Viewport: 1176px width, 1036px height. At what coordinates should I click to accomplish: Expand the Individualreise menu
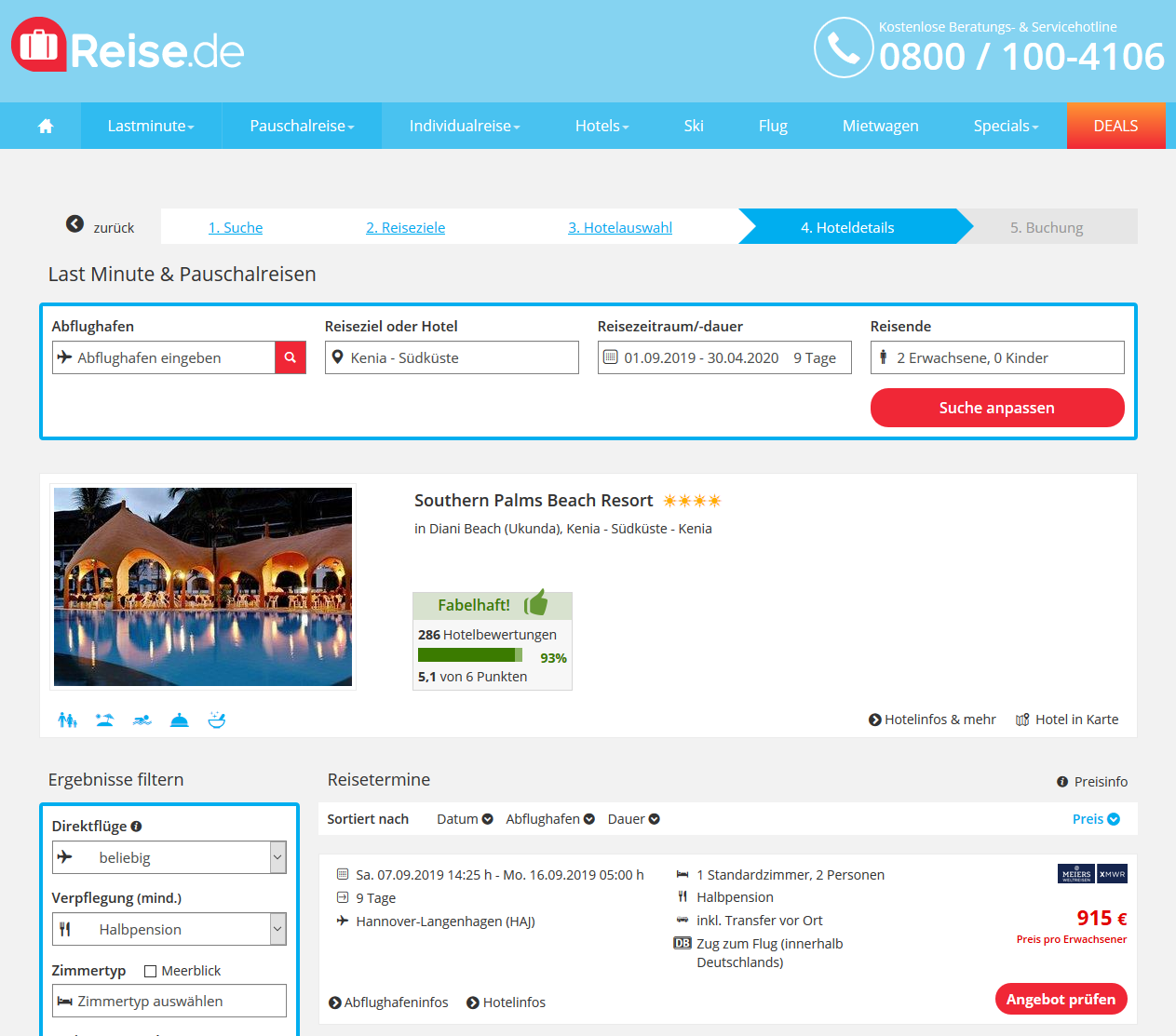[465, 126]
